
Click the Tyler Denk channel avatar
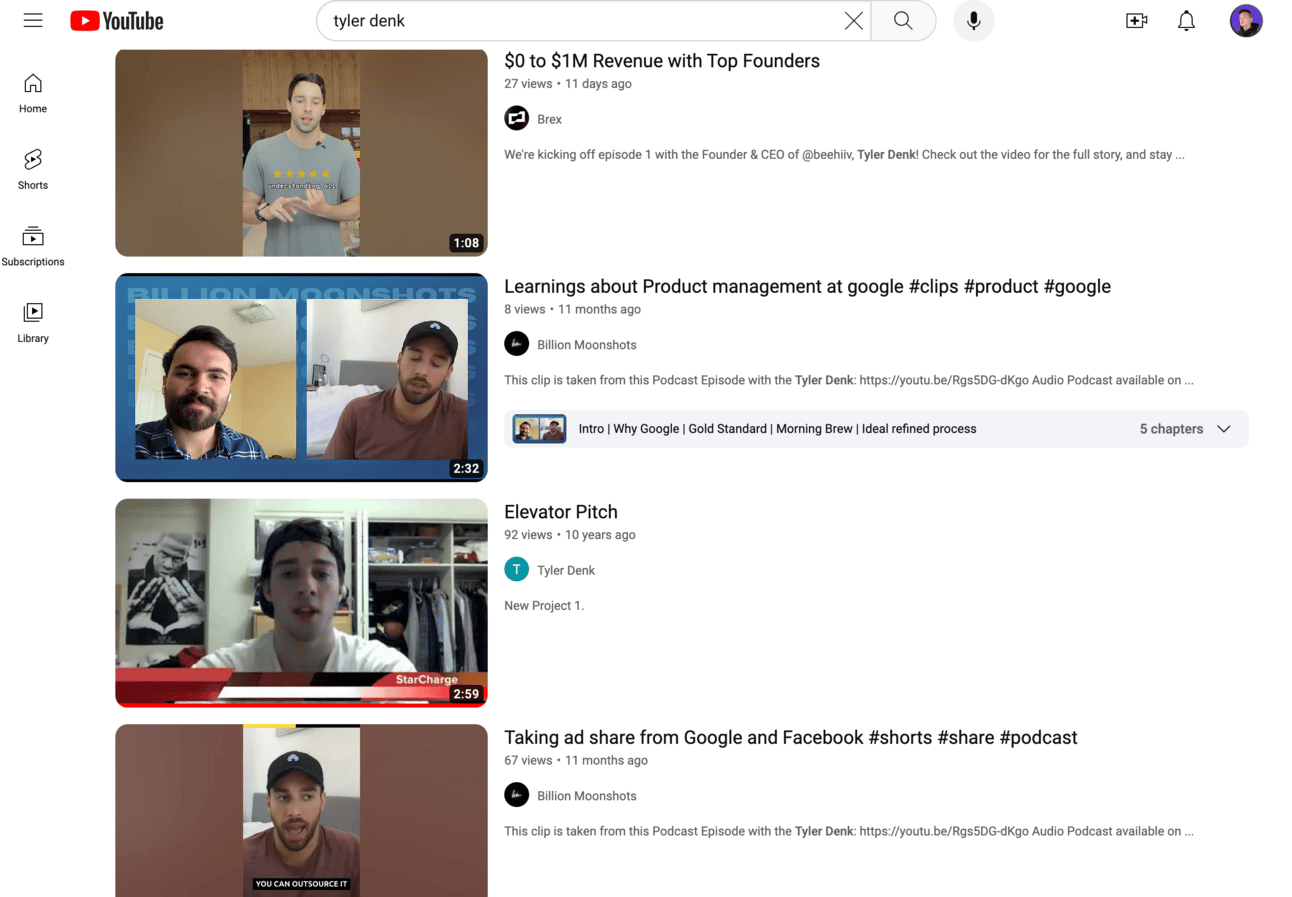click(516, 570)
